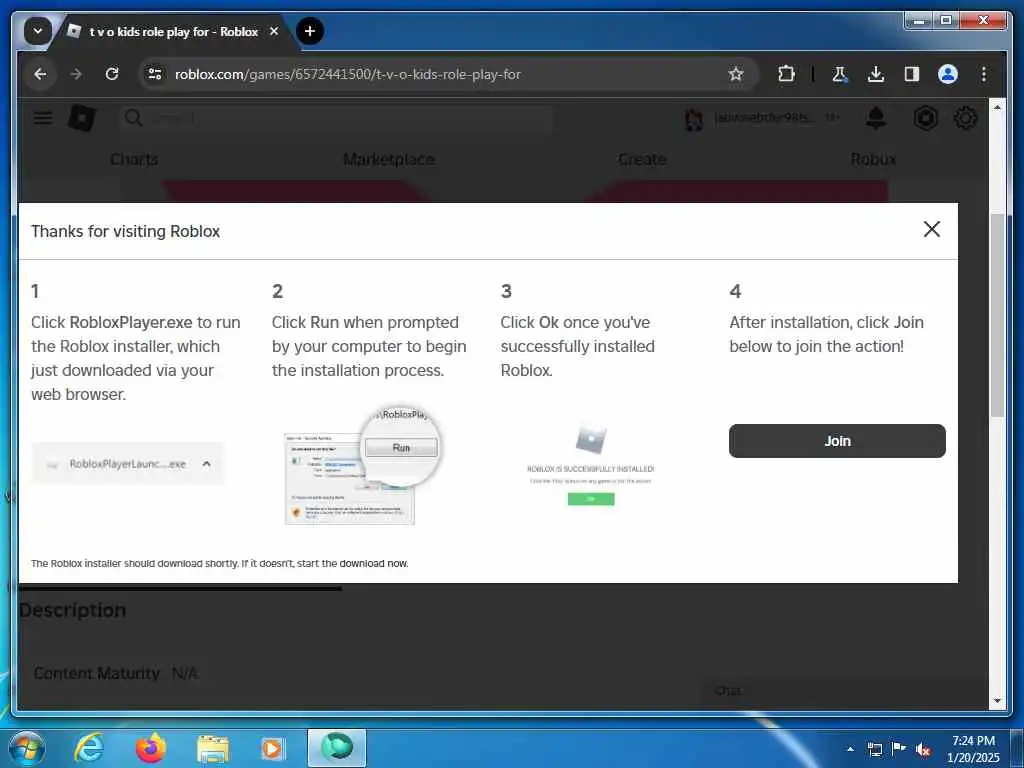Open the taskbar clock and date
The image size is (1024, 768).
[x=973, y=749]
